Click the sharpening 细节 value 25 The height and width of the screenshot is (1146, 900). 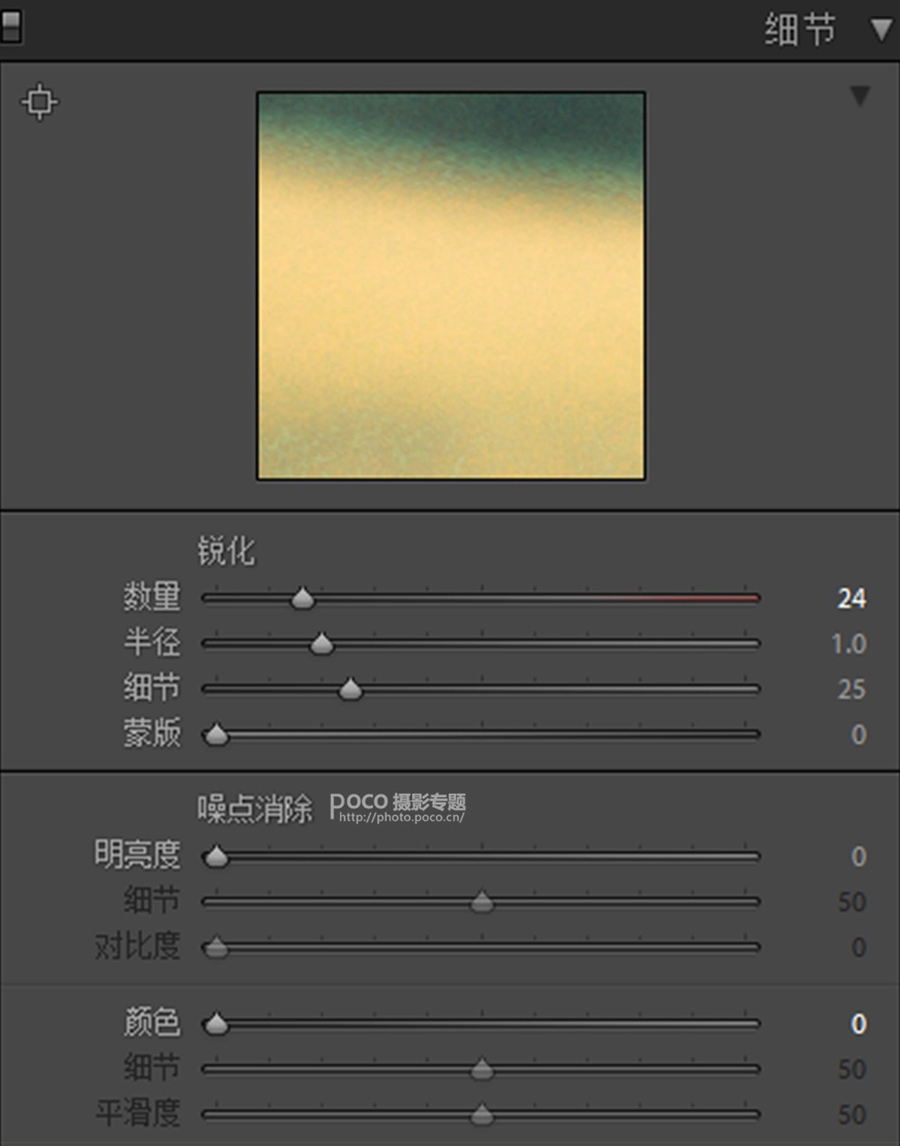[852, 689]
